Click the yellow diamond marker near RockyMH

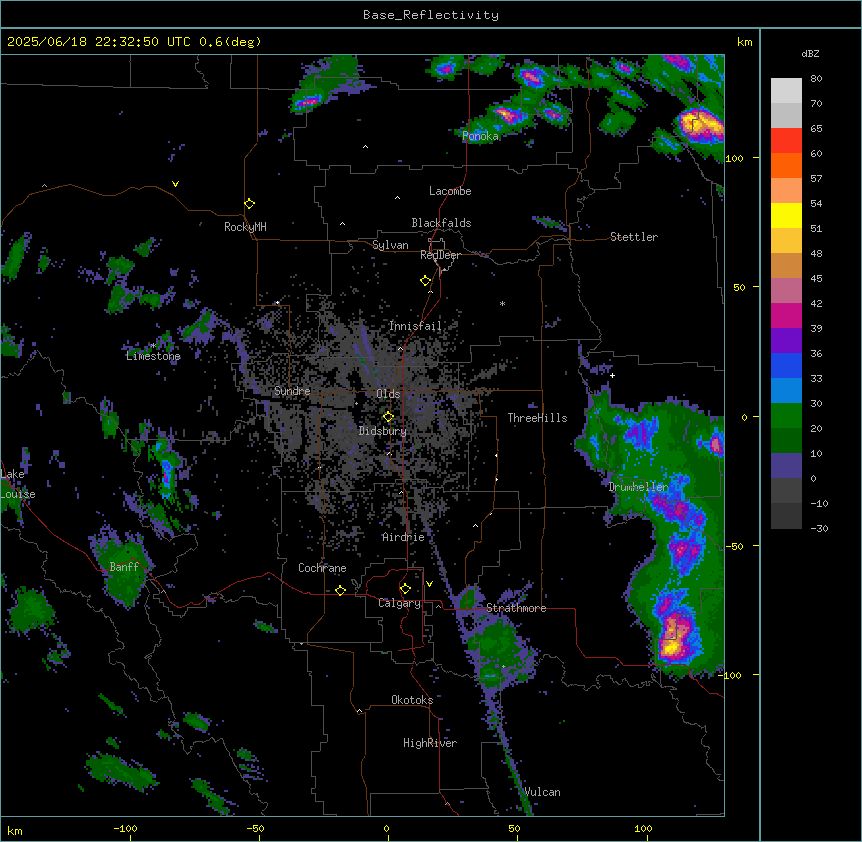click(x=250, y=204)
